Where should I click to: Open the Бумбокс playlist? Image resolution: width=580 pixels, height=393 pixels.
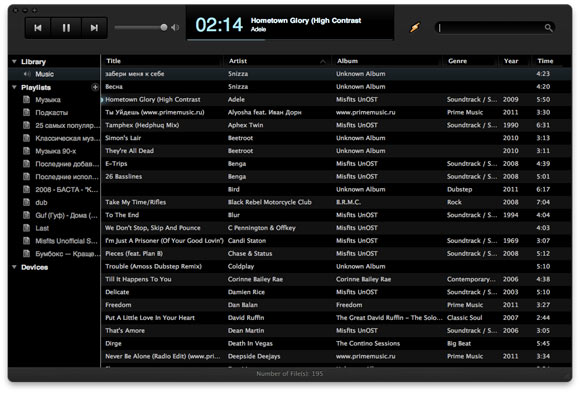[54, 254]
